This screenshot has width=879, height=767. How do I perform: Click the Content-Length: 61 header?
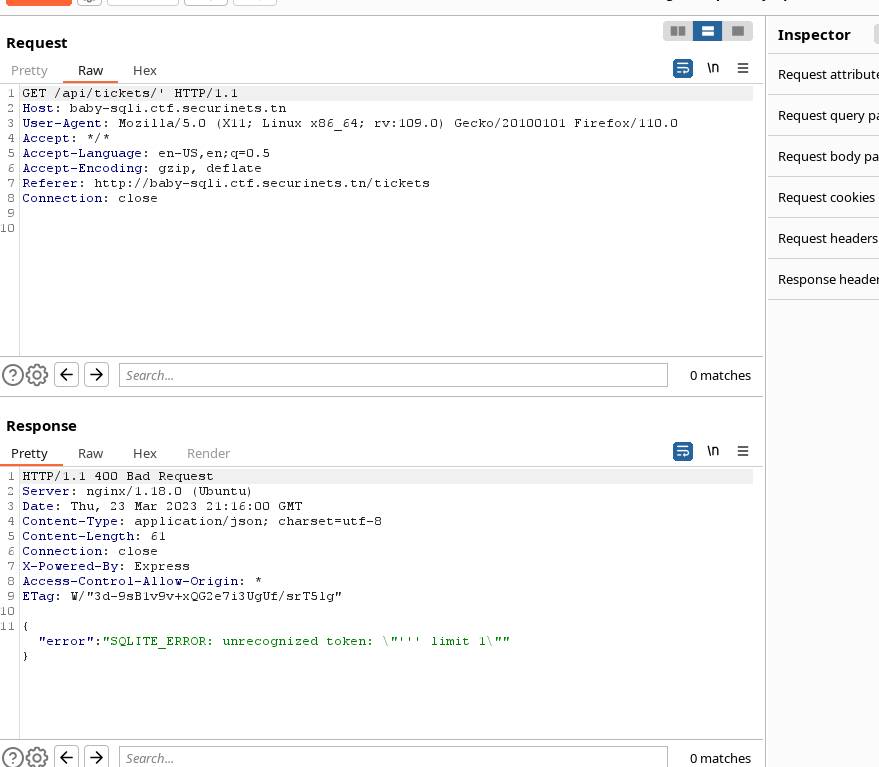click(94, 537)
